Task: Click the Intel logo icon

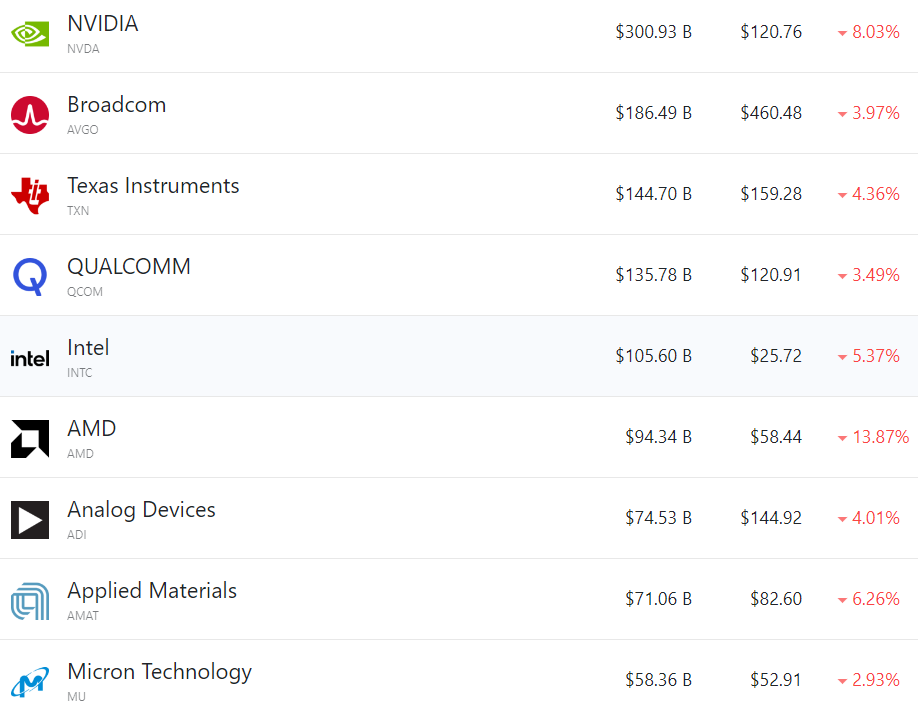Action: click(x=30, y=358)
